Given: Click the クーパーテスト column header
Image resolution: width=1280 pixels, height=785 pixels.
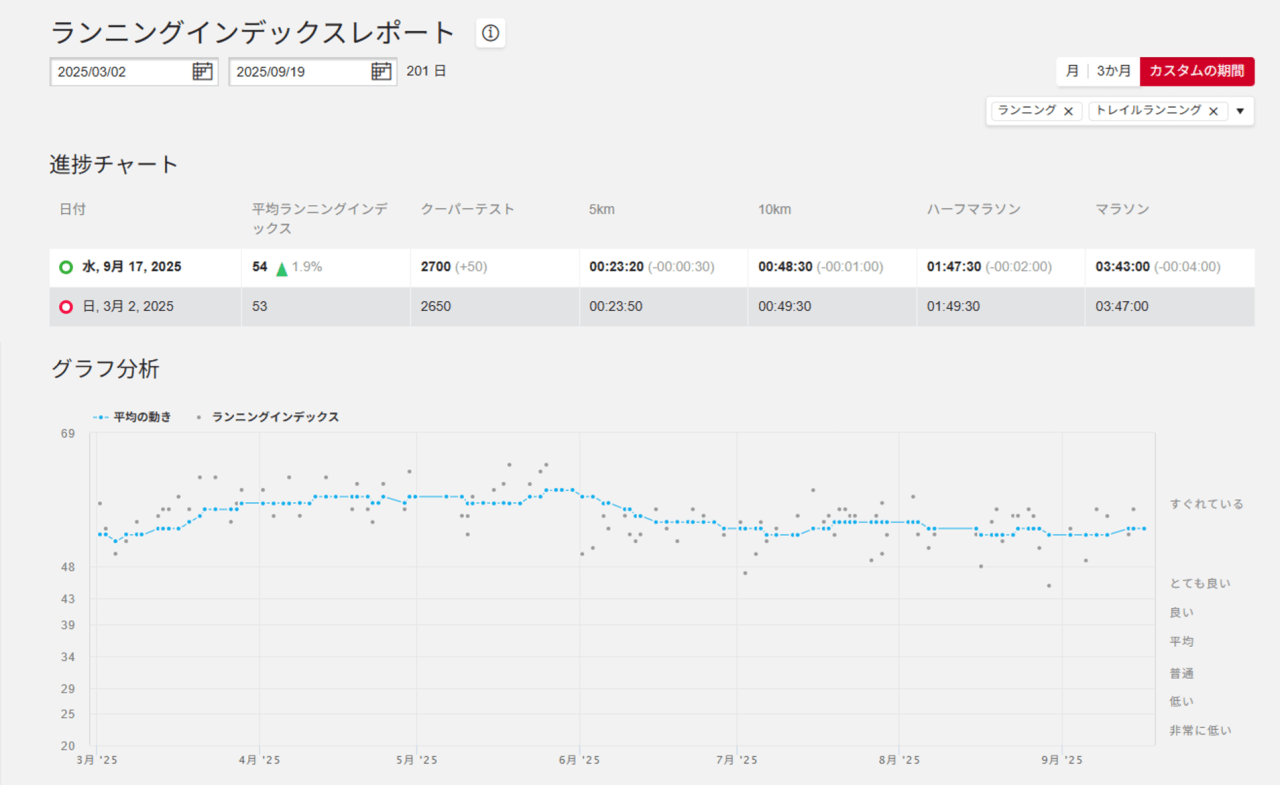Looking at the screenshot, I should click(x=467, y=209).
